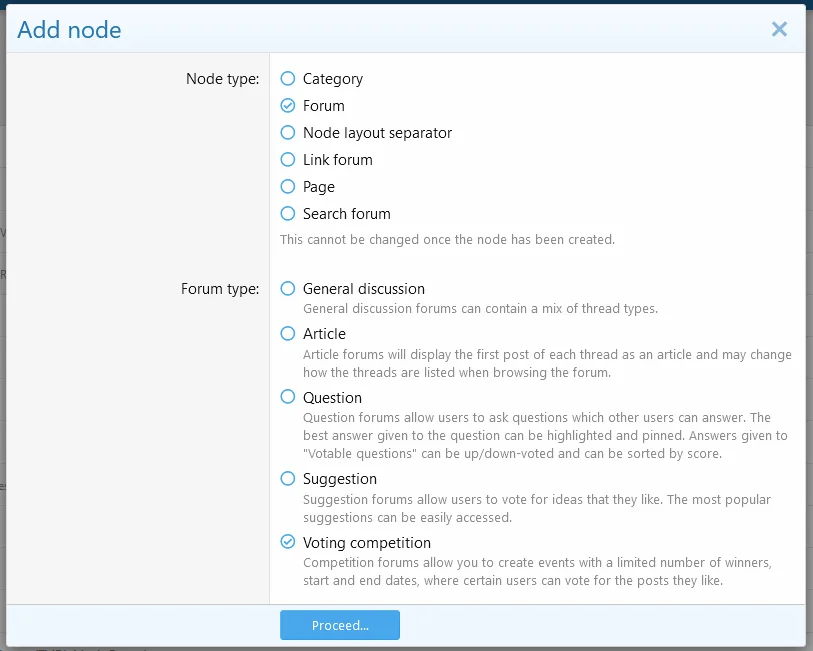Choose the Forum node type option
This screenshot has width=813, height=651.
(x=288, y=106)
